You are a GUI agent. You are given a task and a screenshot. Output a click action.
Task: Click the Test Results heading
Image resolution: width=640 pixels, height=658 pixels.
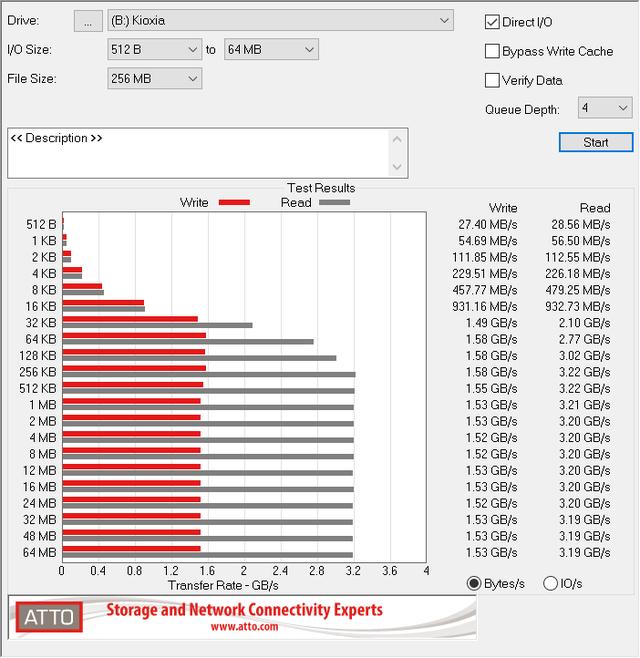[321, 188]
